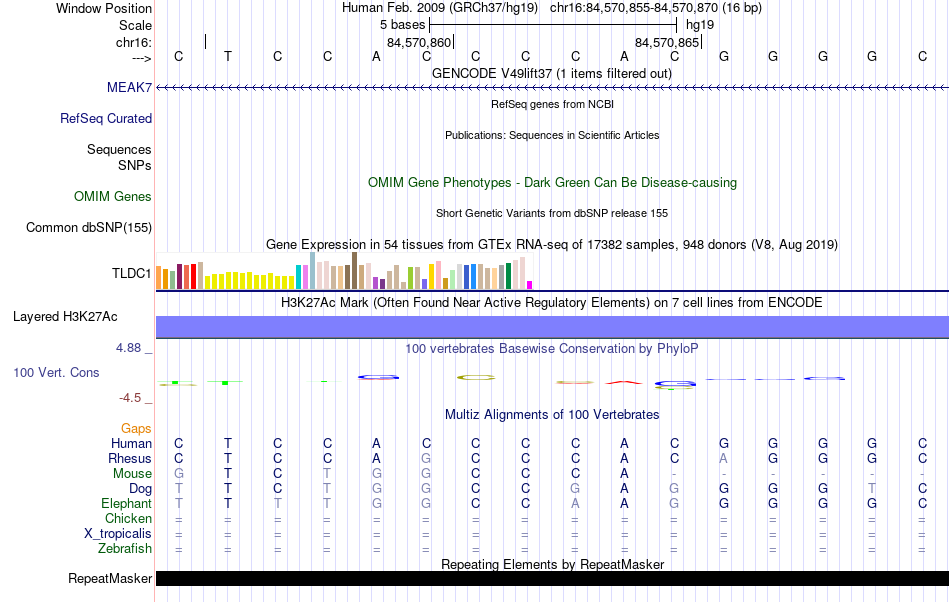Click the SNPs track label
The width and height of the screenshot is (950, 602).
point(135,165)
